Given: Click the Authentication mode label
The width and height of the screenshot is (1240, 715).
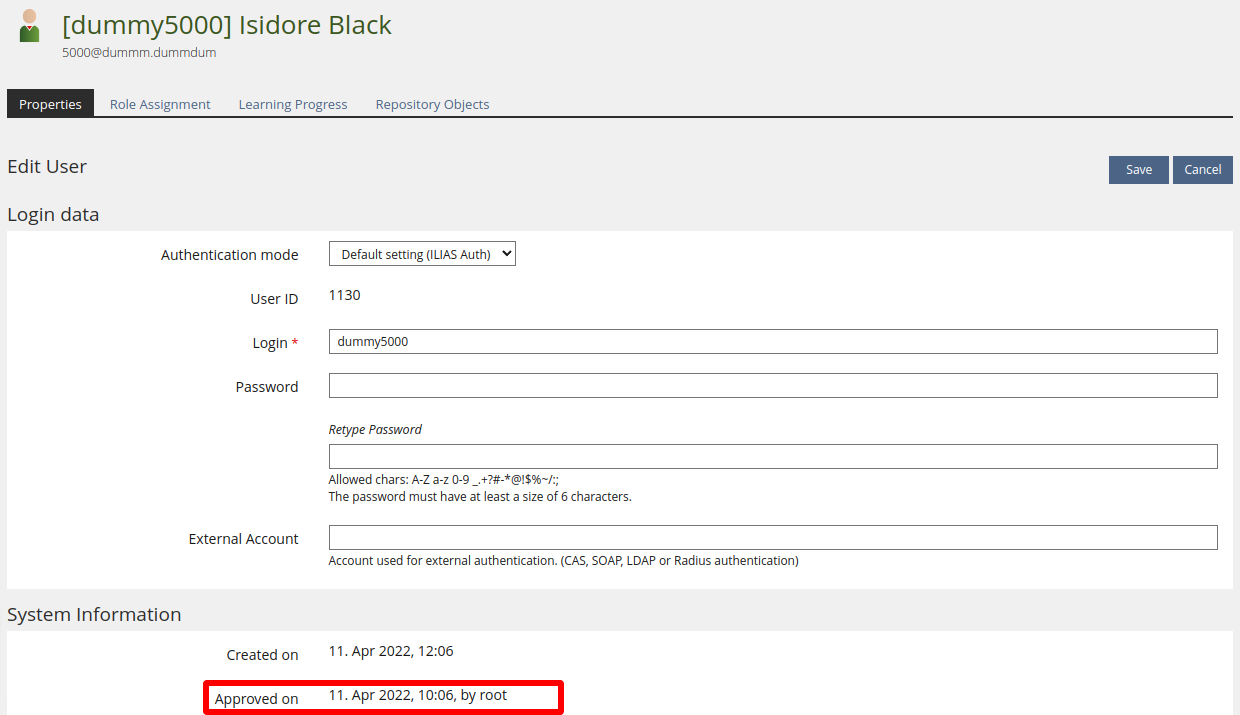Looking at the screenshot, I should (x=230, y=255).
